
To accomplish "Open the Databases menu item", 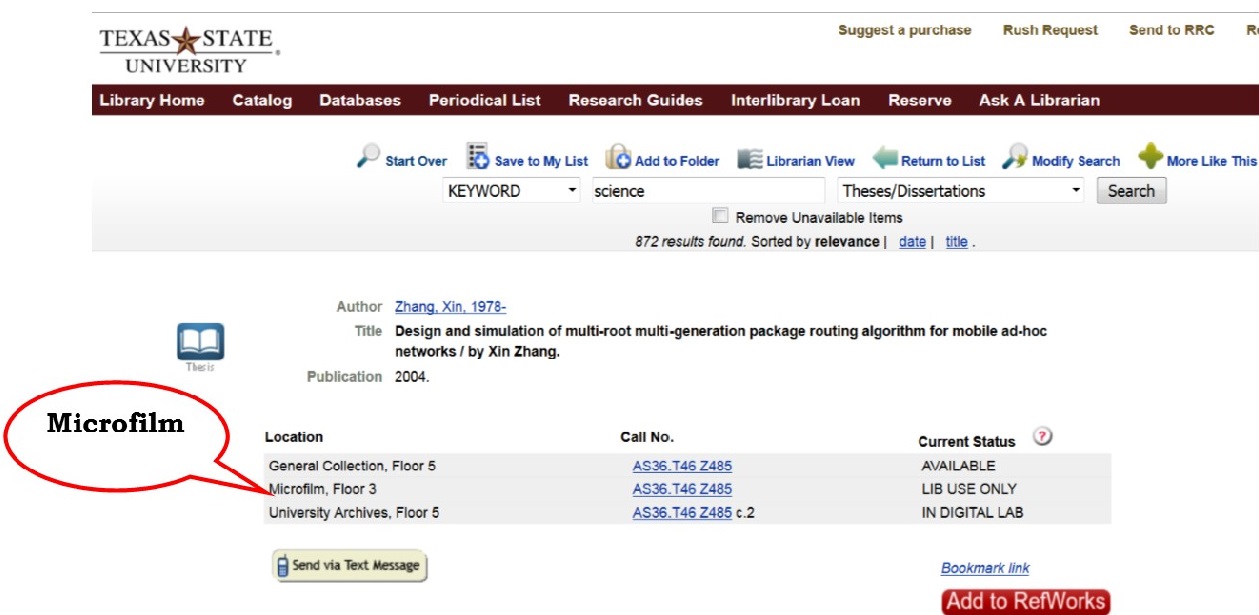I will tap(360, 100).
